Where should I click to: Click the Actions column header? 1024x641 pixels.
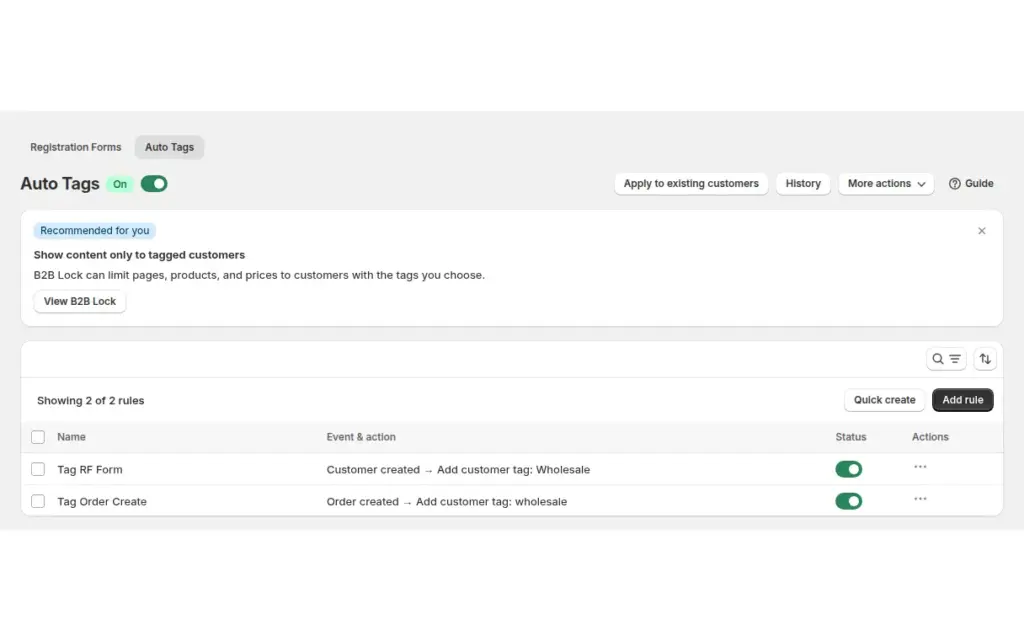pyautogui.click(x=930, y=437)
